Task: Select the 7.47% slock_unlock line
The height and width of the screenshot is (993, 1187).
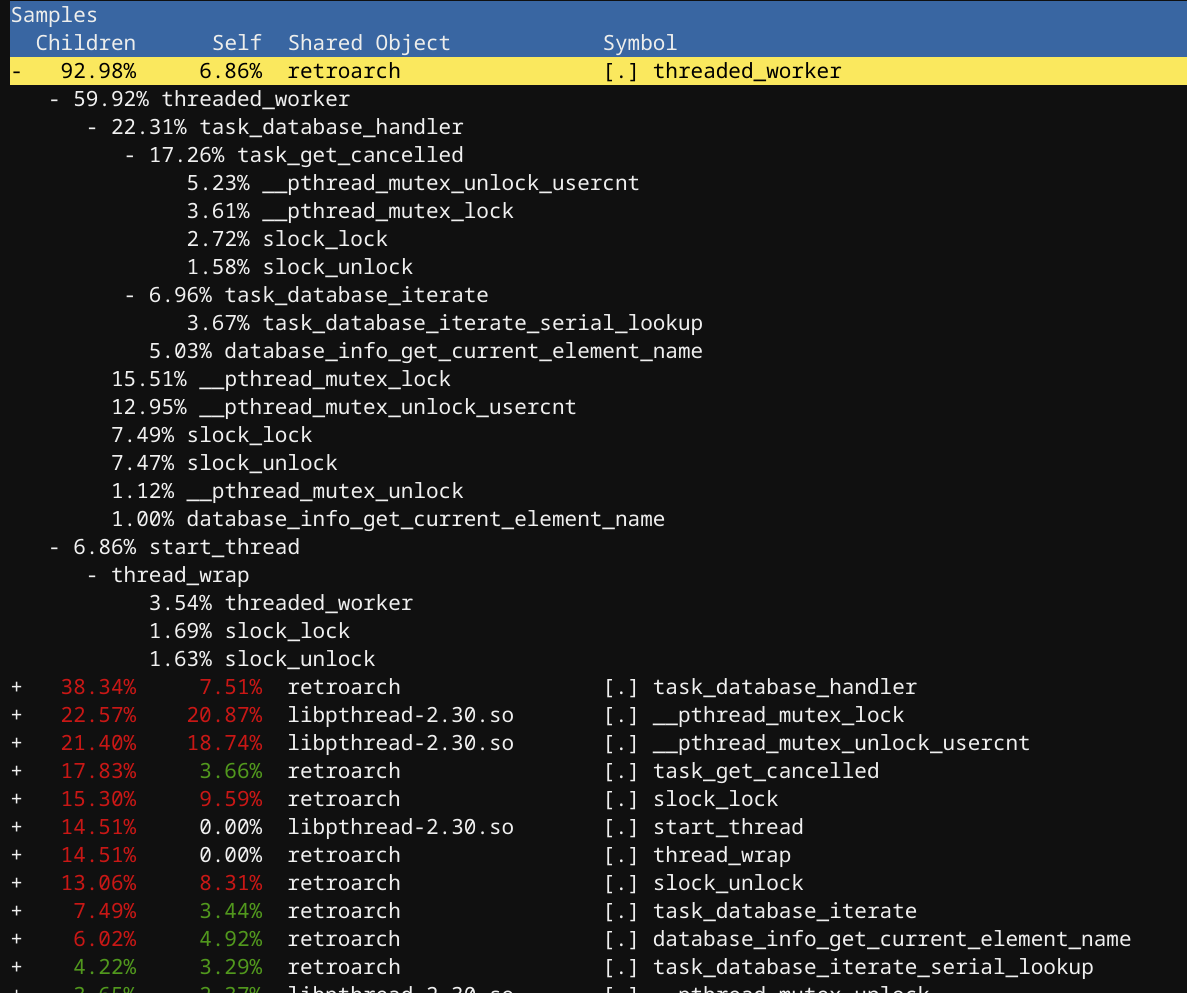Action: (224, 463)
